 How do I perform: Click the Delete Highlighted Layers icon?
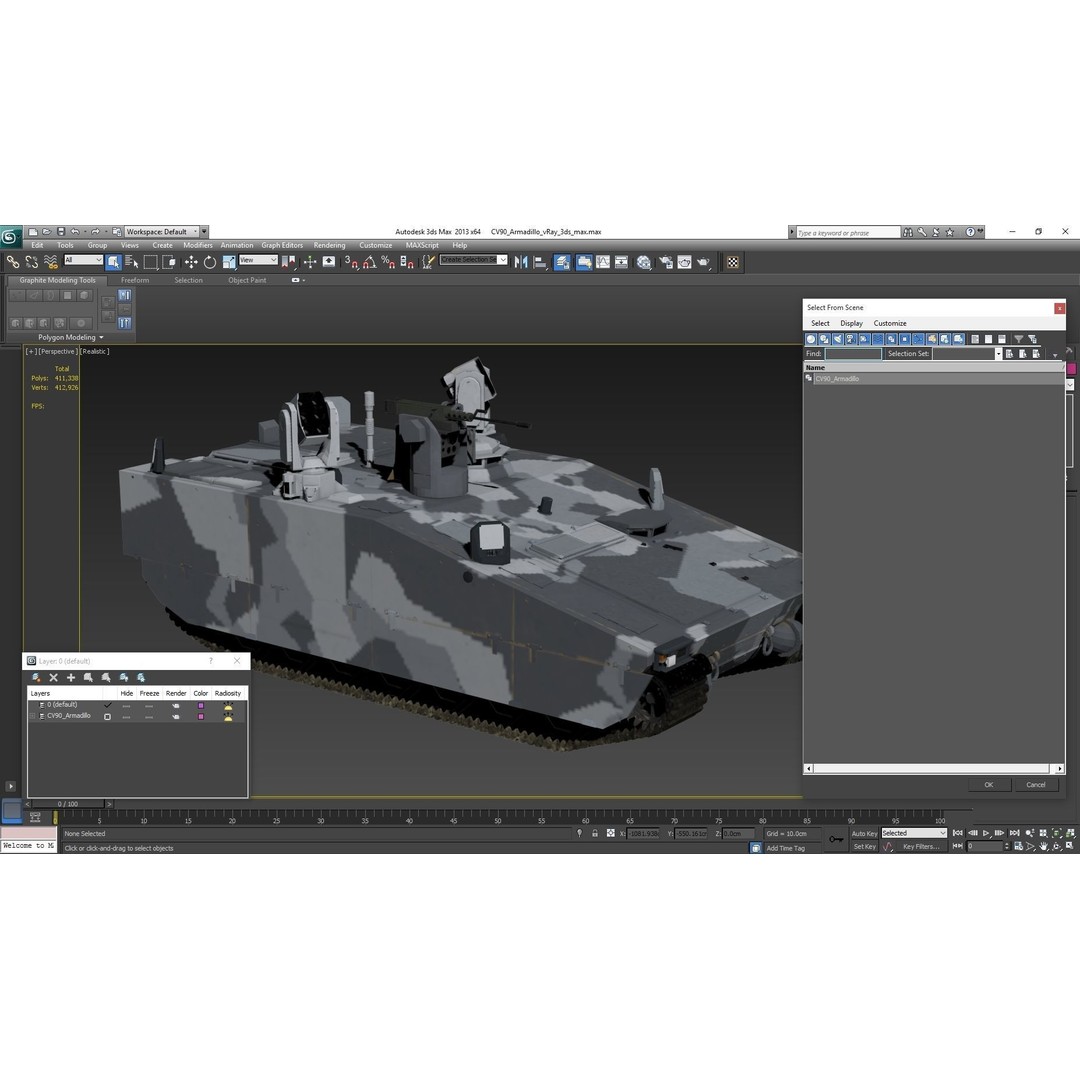[53, 677]
